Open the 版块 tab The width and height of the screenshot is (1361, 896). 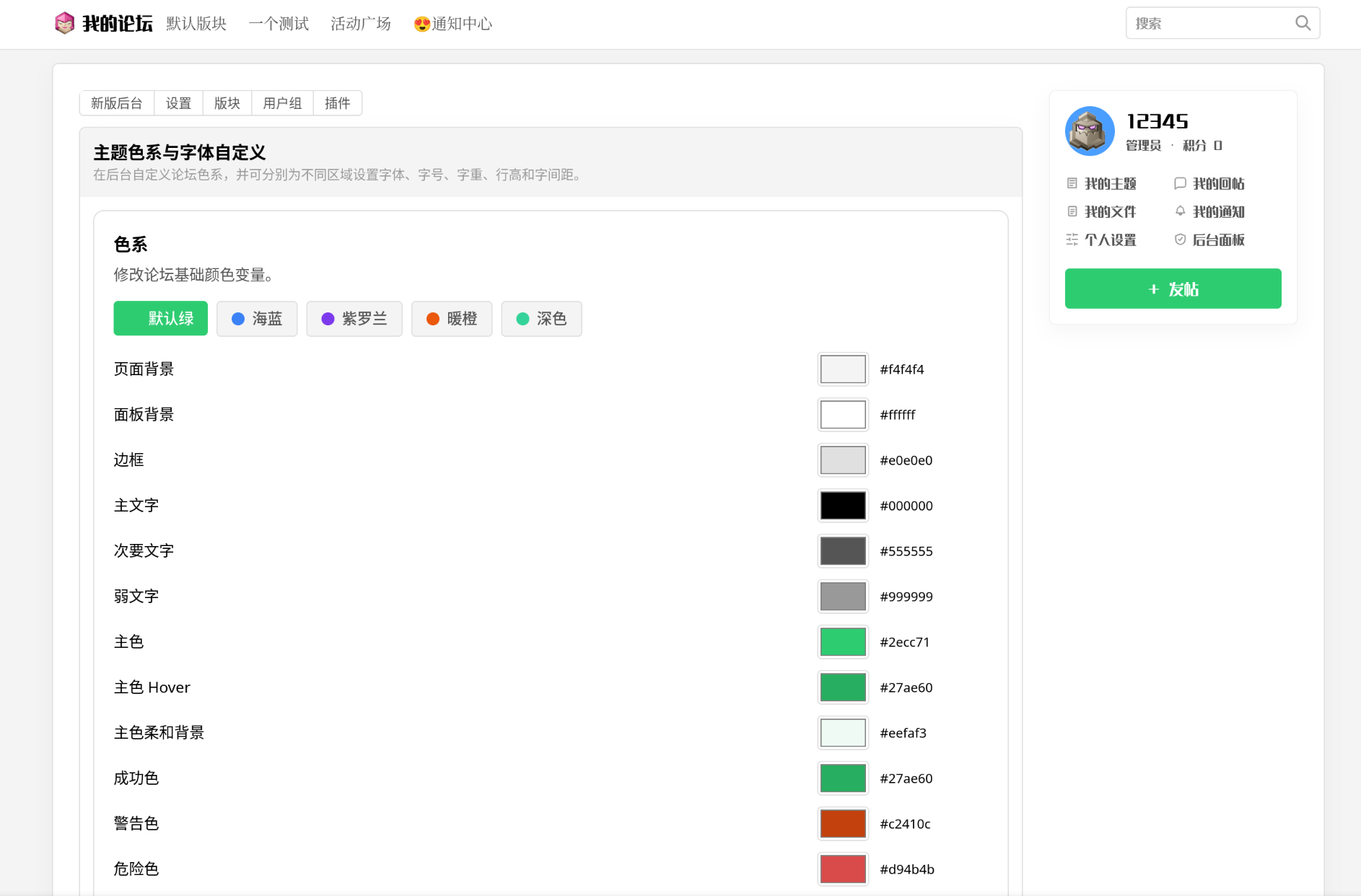(x=227, y=103)
